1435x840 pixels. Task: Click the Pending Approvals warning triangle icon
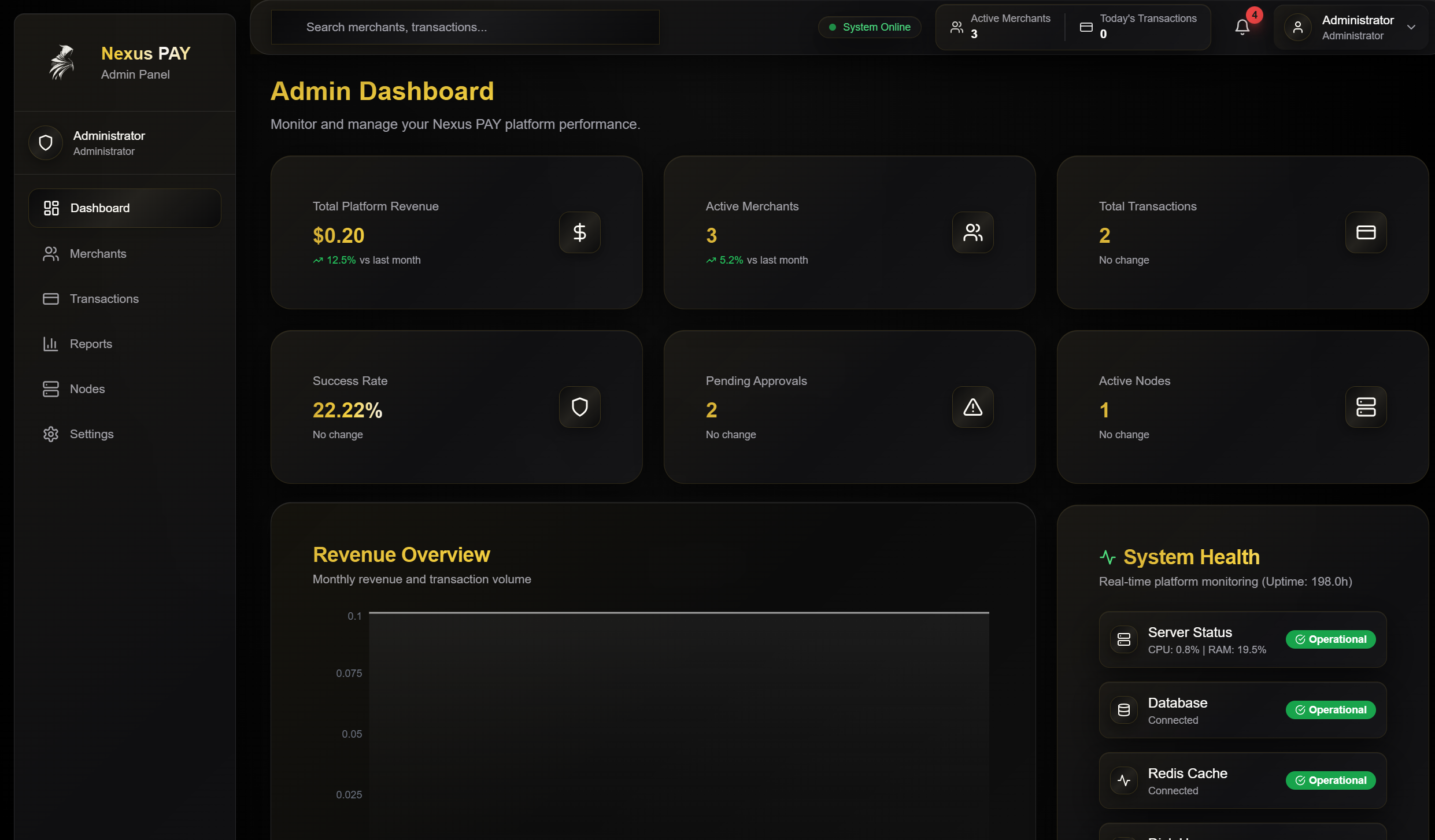tap(972, 407)
